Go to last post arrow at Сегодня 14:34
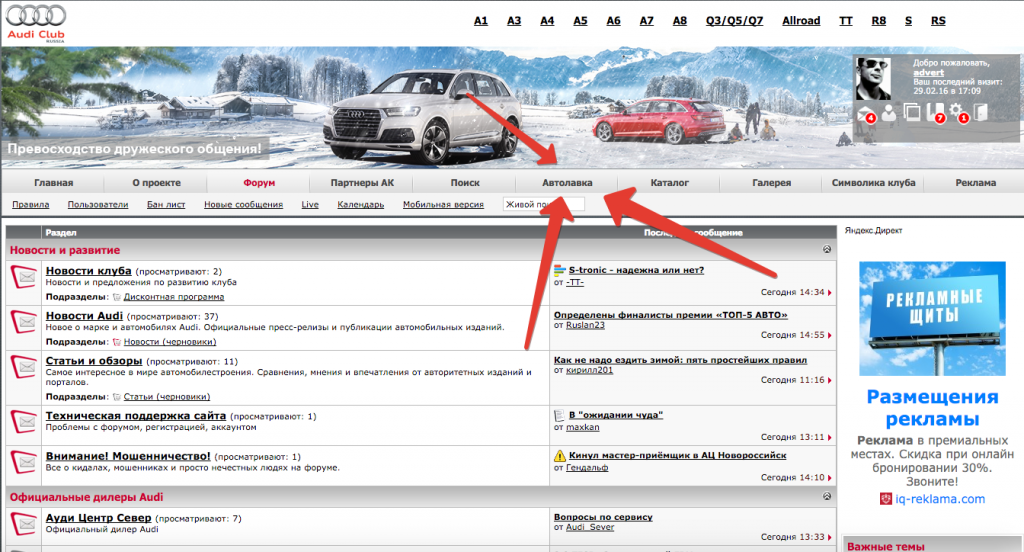 tap(829, 293)
